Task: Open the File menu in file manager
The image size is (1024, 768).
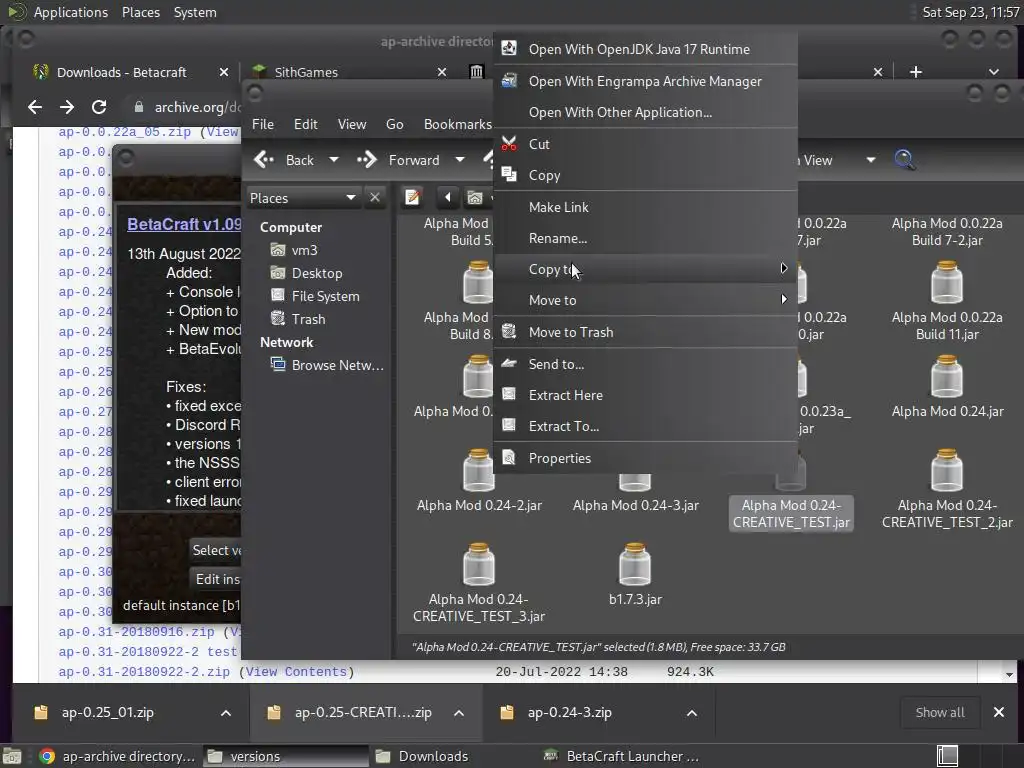Action: click(x=263, y=124)
